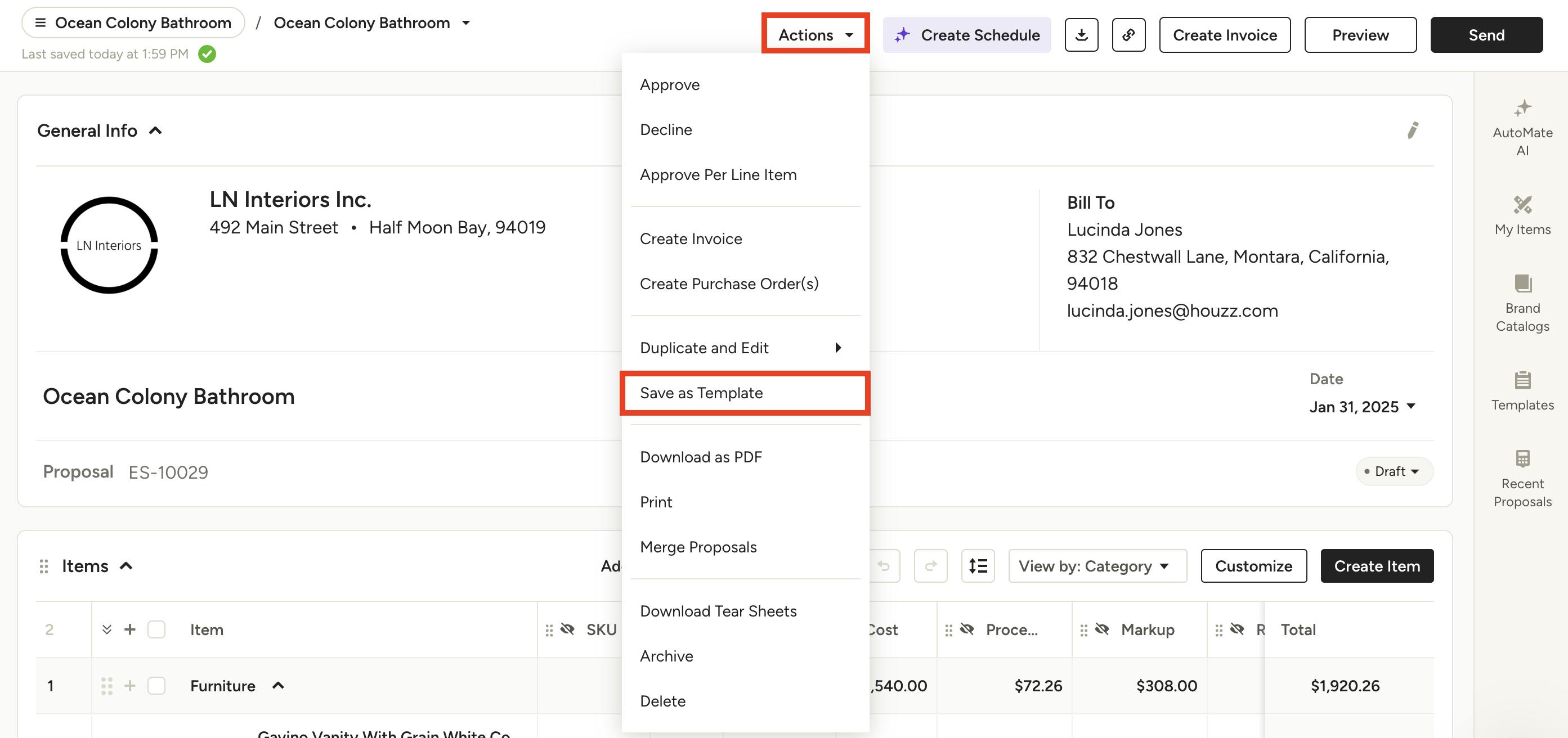Toggle Markup column visibility eye

(1102, 629)
